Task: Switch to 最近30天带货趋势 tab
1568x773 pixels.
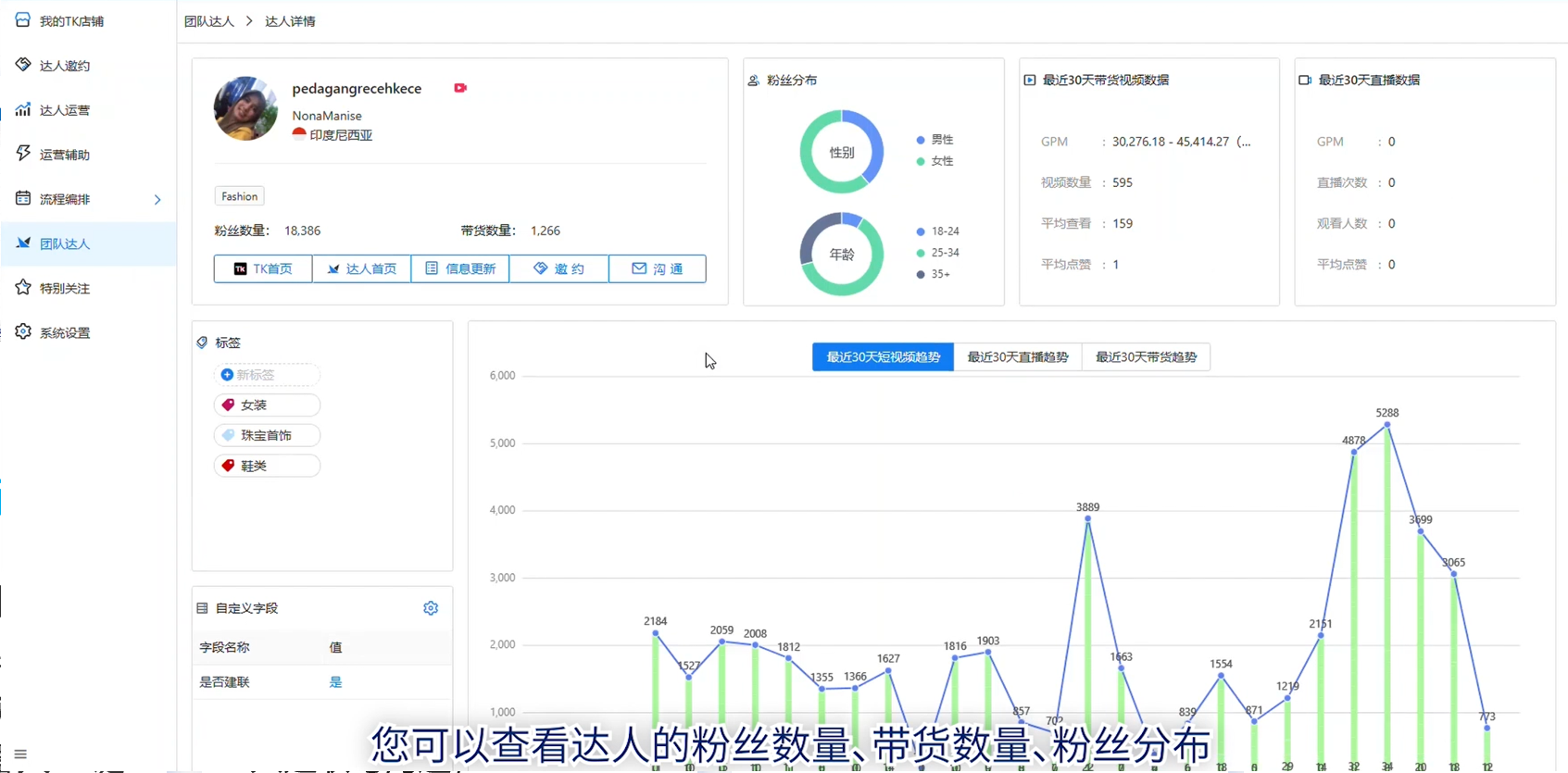Action: point(1146,356)
